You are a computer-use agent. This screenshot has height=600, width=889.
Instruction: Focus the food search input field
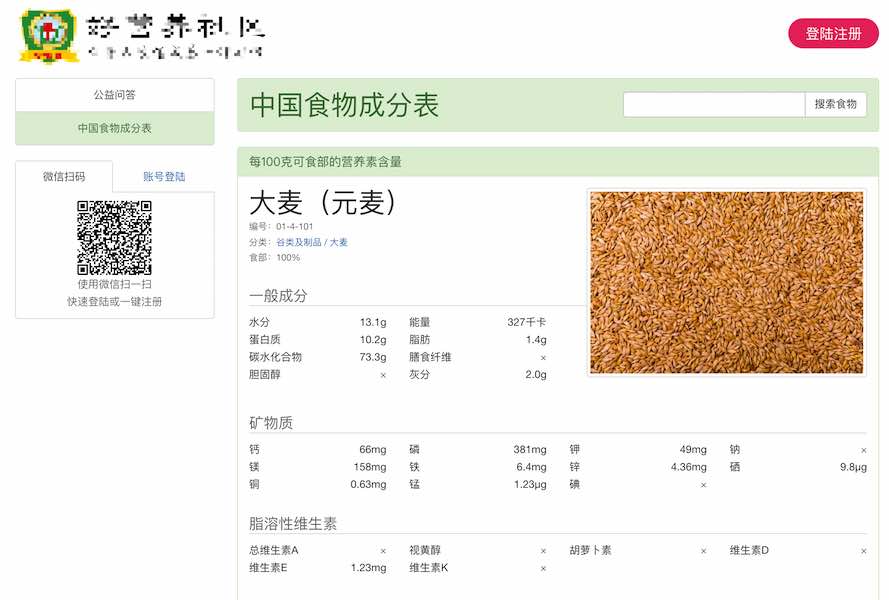(714, 104)
